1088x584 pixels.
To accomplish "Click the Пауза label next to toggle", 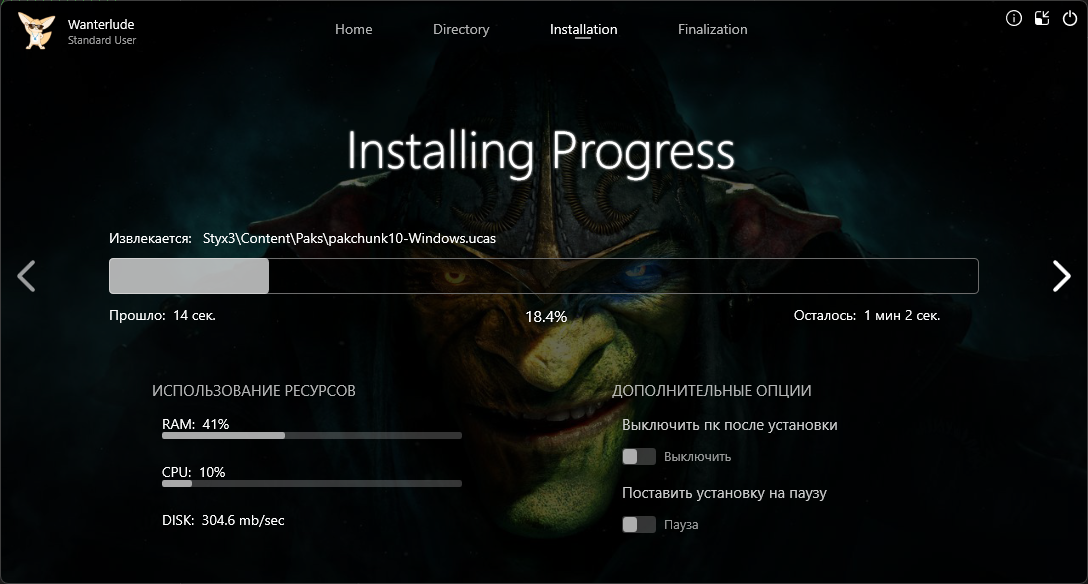I will (x=681, y=525).
